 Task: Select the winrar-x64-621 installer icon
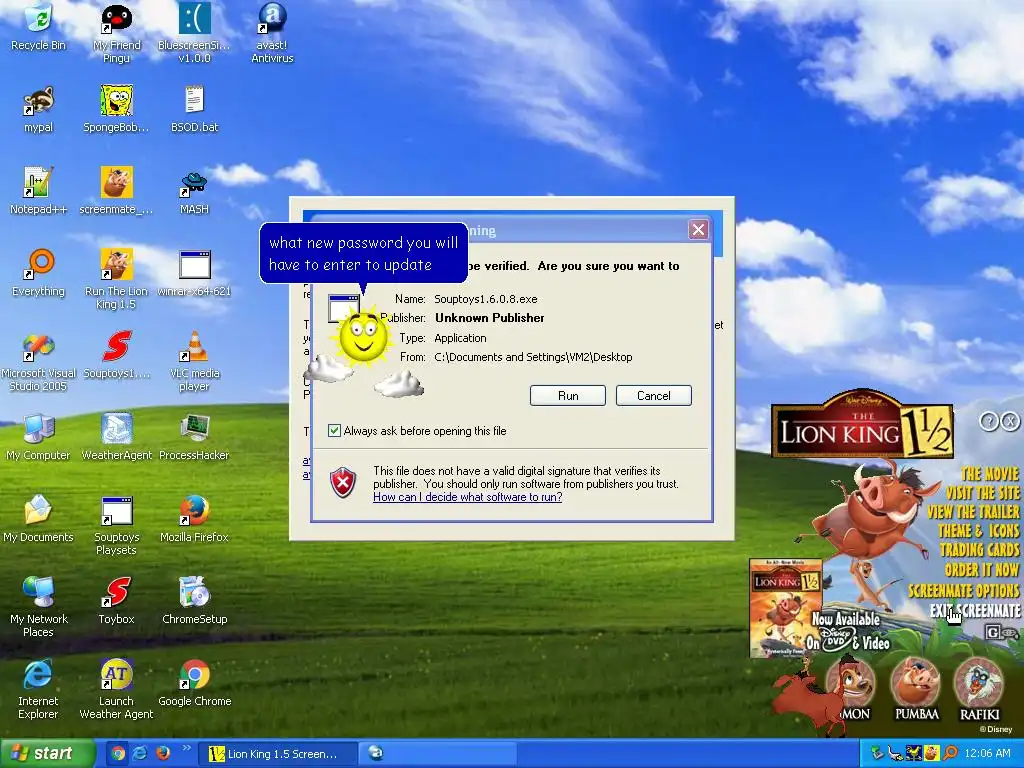coord(194,273)
